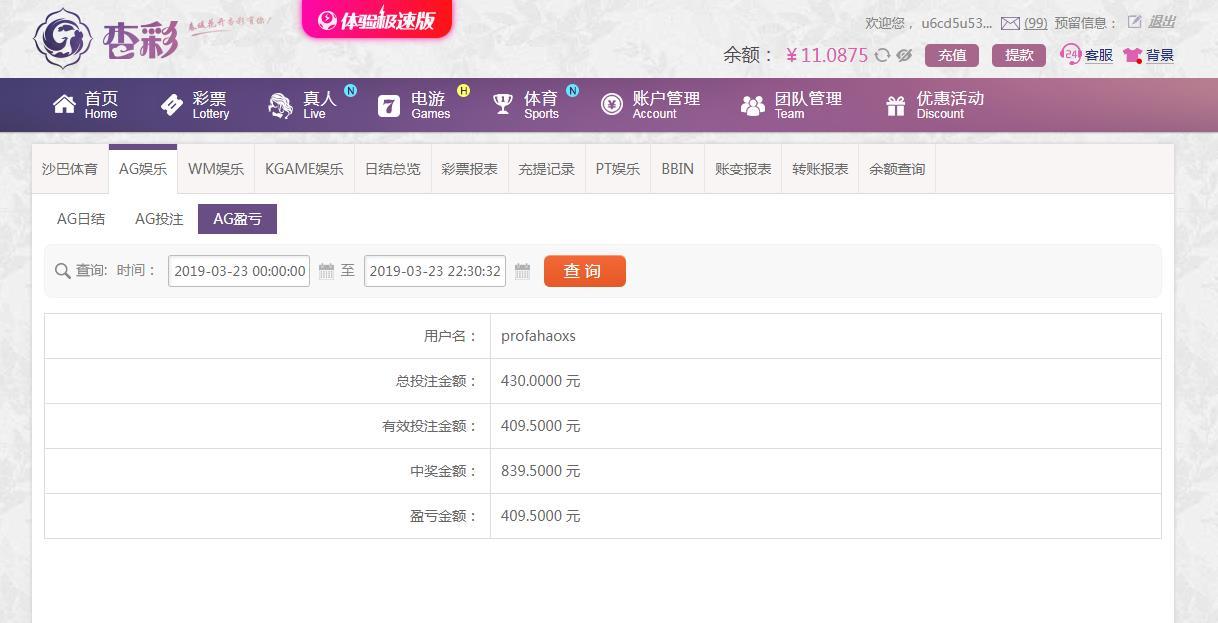The image size is (1218, 623).
Task: Click the orange 查询 button
Action: pyautogui.click(x=585, y=271)
